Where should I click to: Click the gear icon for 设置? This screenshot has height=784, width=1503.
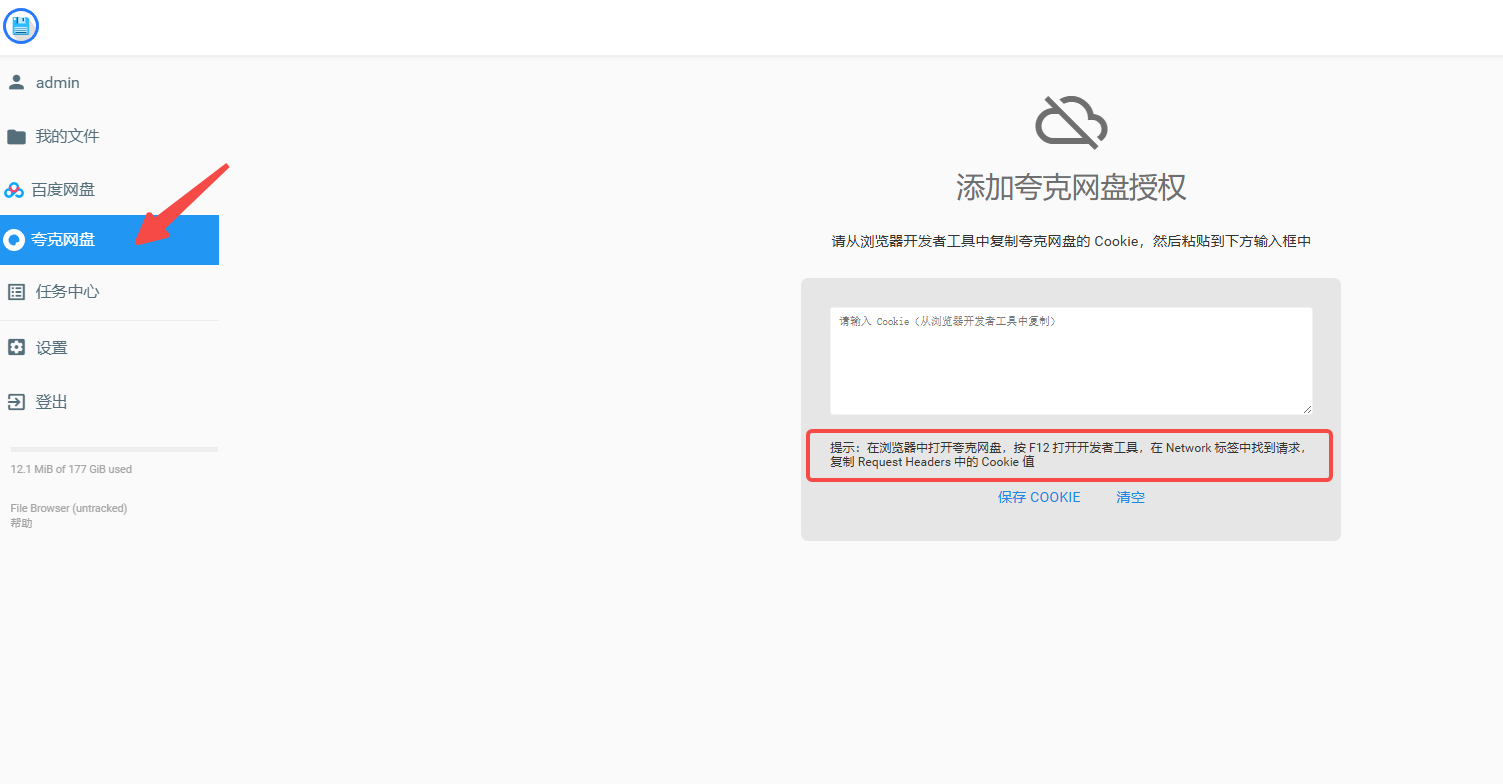pyautogui.click(x=16, y=347)
